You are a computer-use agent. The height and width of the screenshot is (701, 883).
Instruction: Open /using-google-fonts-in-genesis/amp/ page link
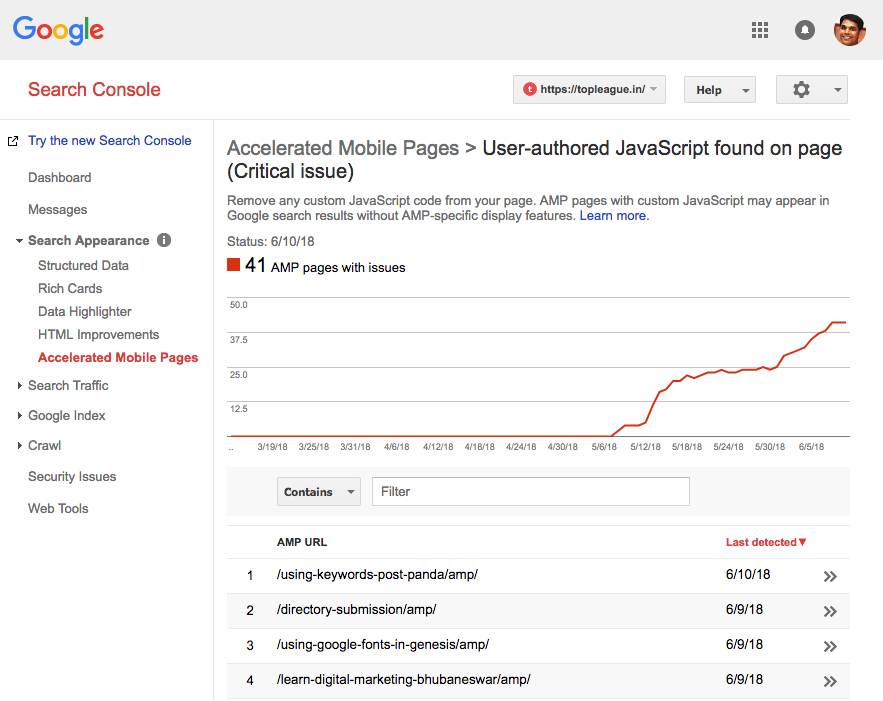(383, 645)
